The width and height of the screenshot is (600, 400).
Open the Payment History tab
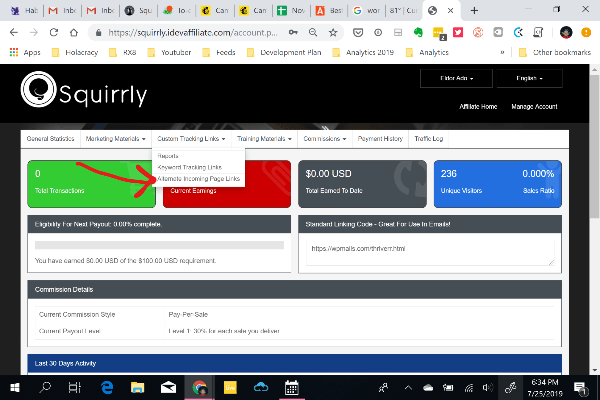tap(380, 139)
